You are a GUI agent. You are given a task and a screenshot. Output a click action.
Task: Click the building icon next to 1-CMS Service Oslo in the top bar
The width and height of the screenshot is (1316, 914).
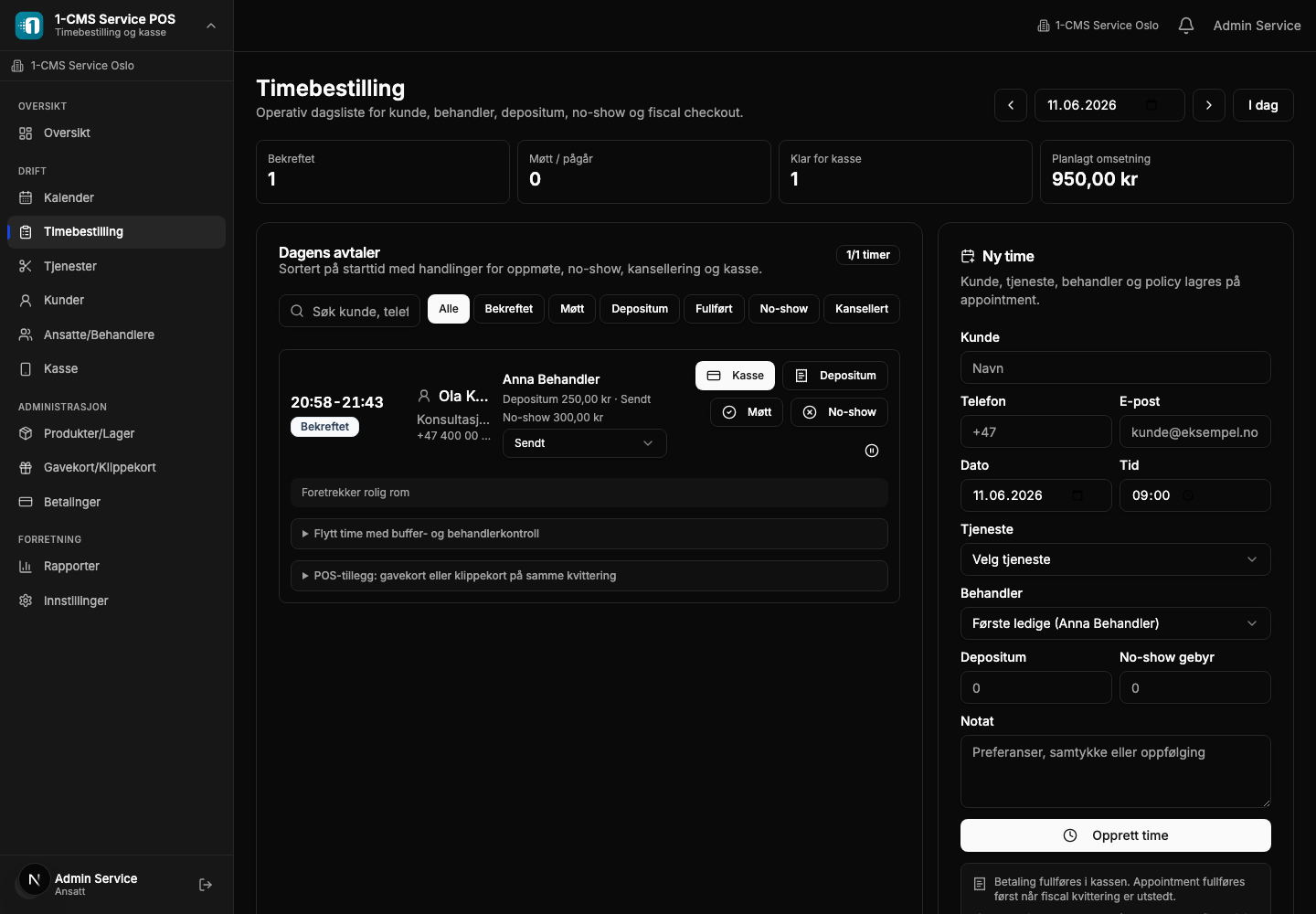pos(1044,26)
